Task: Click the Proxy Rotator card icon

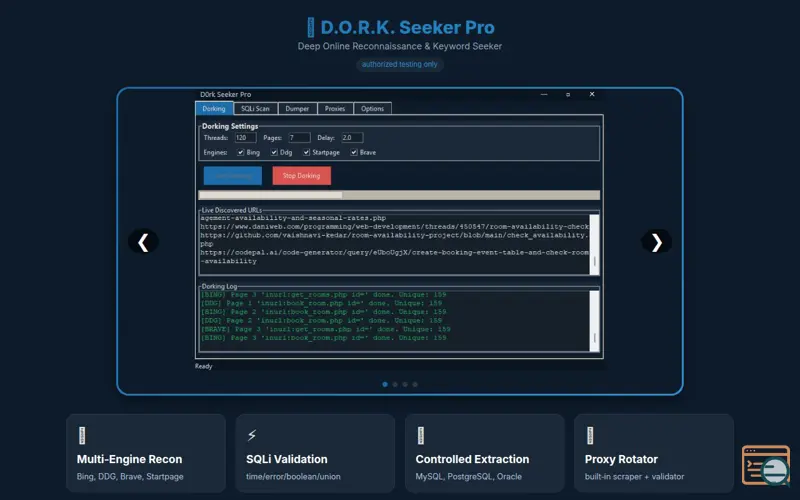Action: coord(590,435)
